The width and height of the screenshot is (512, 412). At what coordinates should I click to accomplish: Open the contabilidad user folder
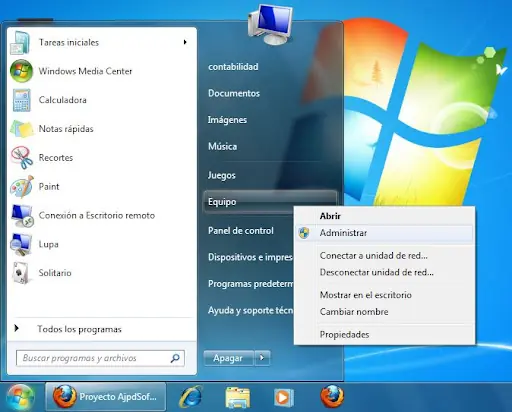point(233,67)
